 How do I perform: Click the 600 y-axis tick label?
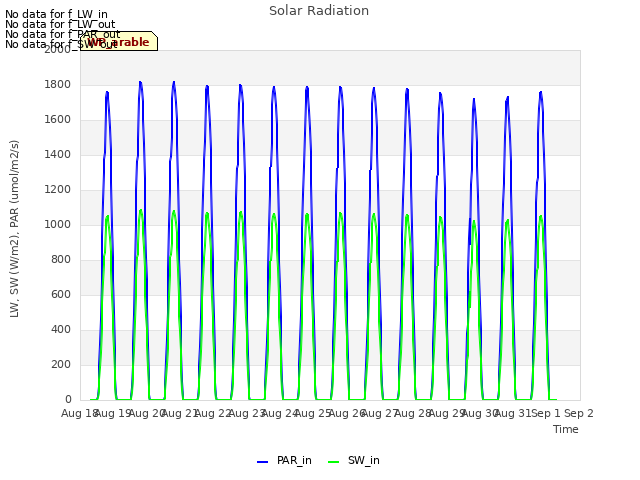[61, 294]
